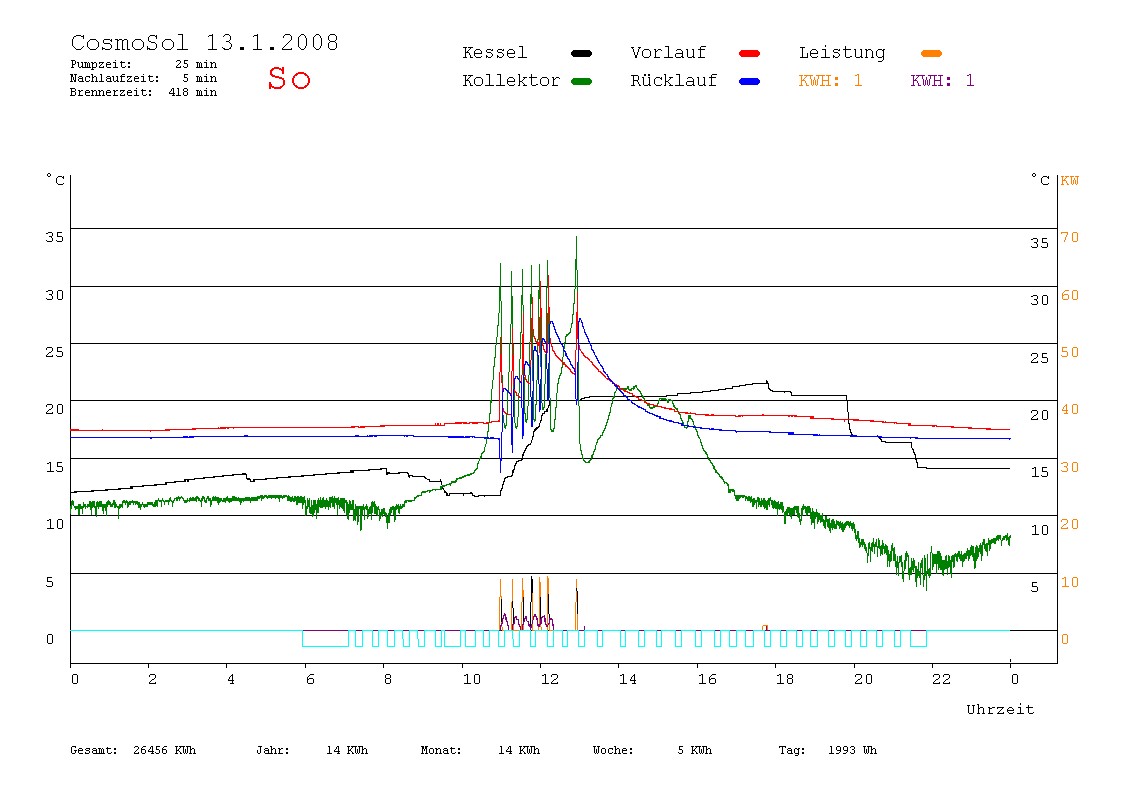Click the orange "40" KW scale label
Screen dimensions: 1148x812
tap(1070, 409)
